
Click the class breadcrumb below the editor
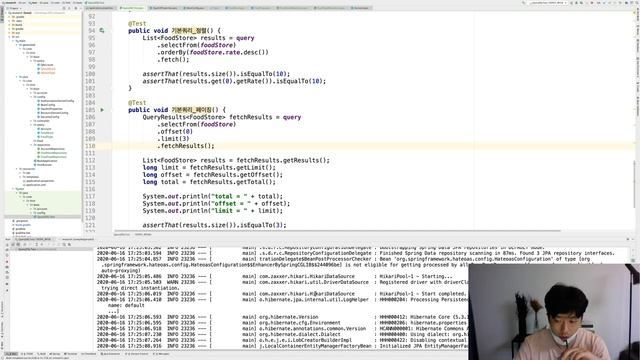122,234
